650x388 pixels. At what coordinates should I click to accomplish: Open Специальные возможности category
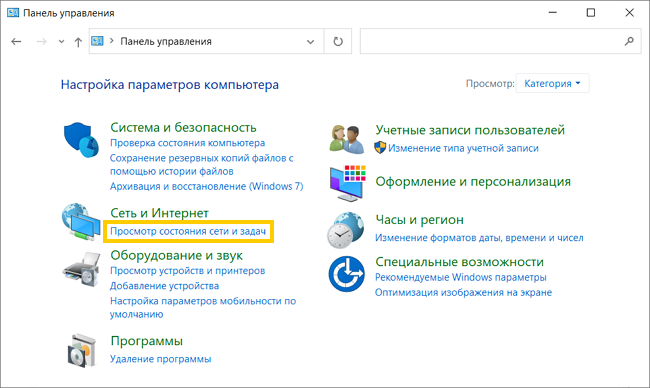459,262
